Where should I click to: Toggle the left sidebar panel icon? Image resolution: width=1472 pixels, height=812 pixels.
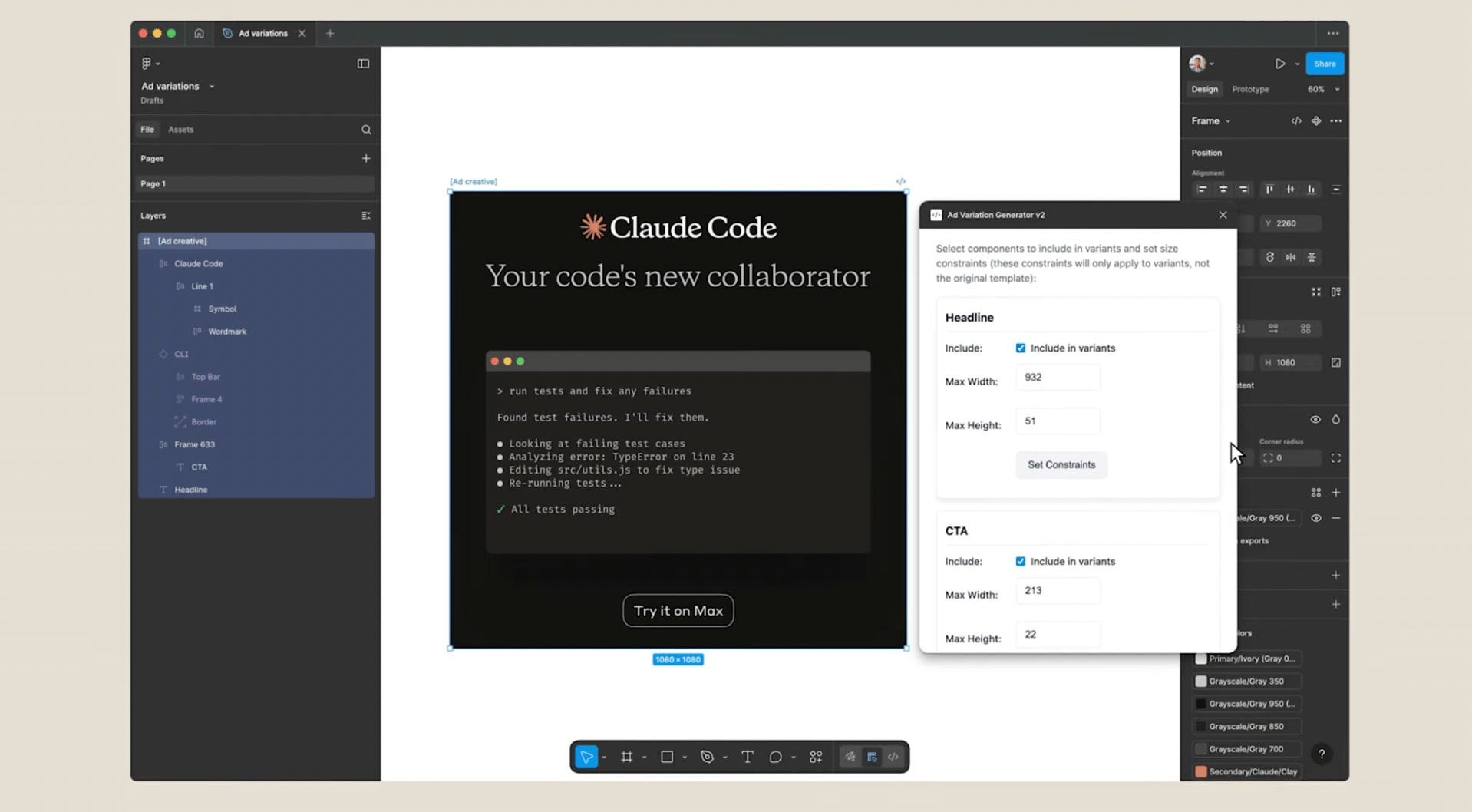coord(364,64)
